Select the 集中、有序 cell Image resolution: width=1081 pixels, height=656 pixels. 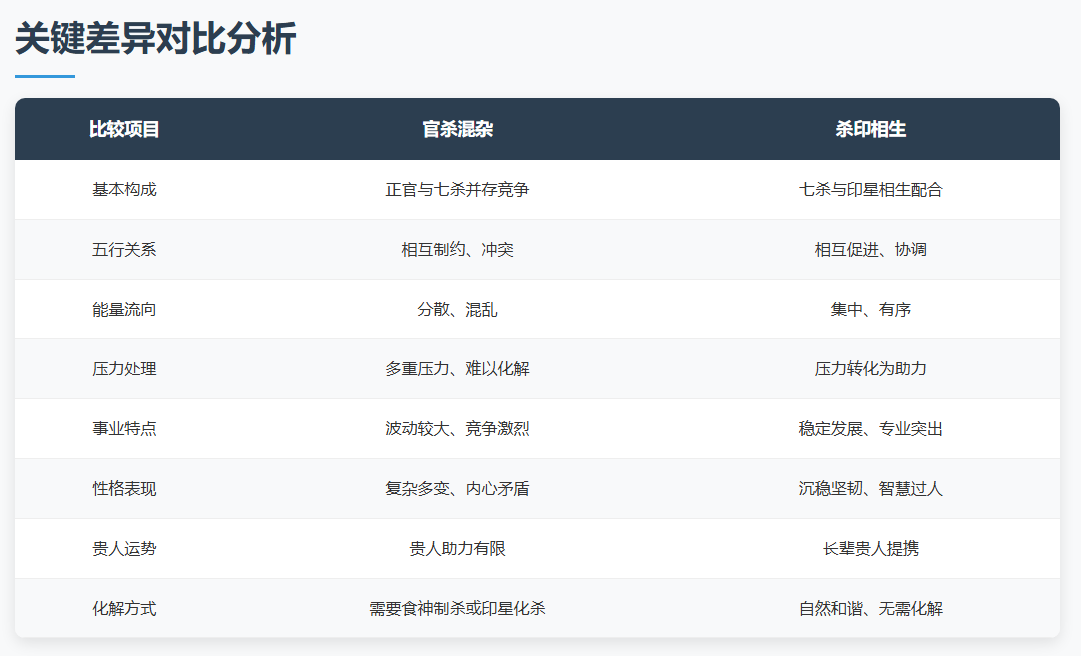click(x=870, y=310)
